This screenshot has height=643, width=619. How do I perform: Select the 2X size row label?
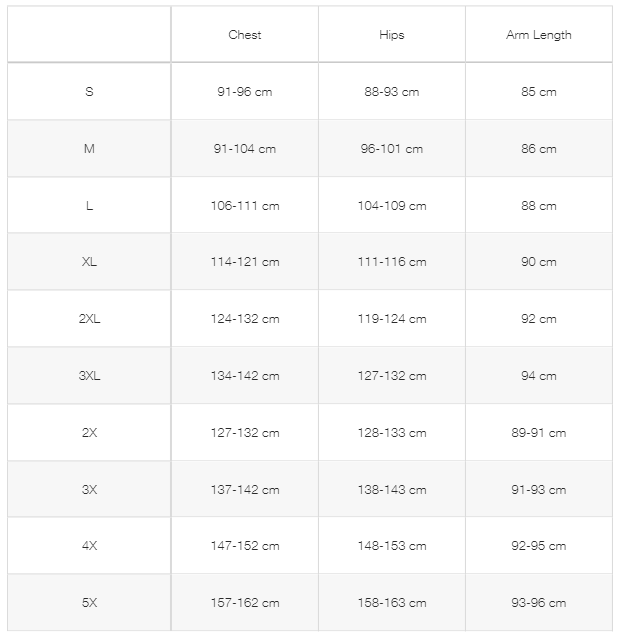pos(89,433)
